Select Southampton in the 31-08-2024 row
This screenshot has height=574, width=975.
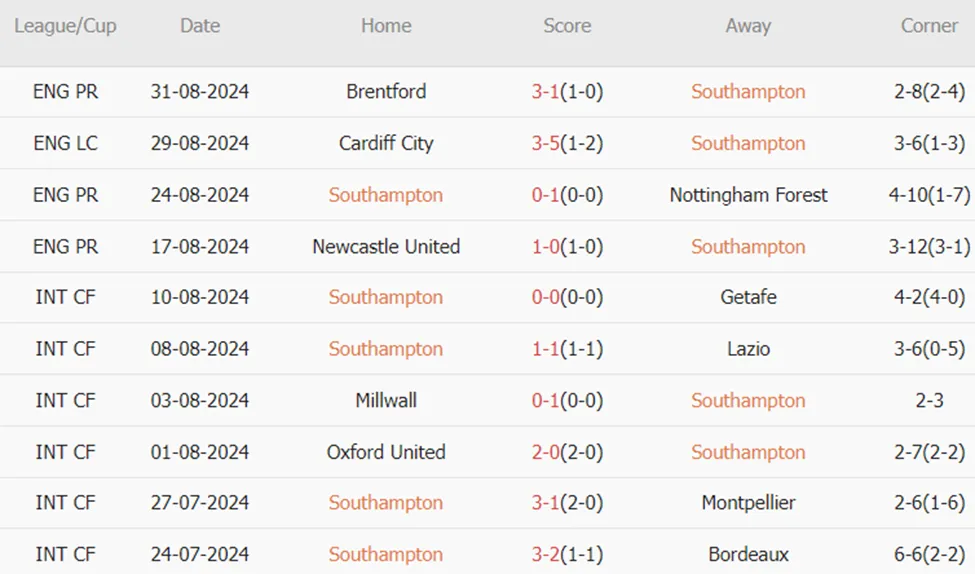(748, 92)
